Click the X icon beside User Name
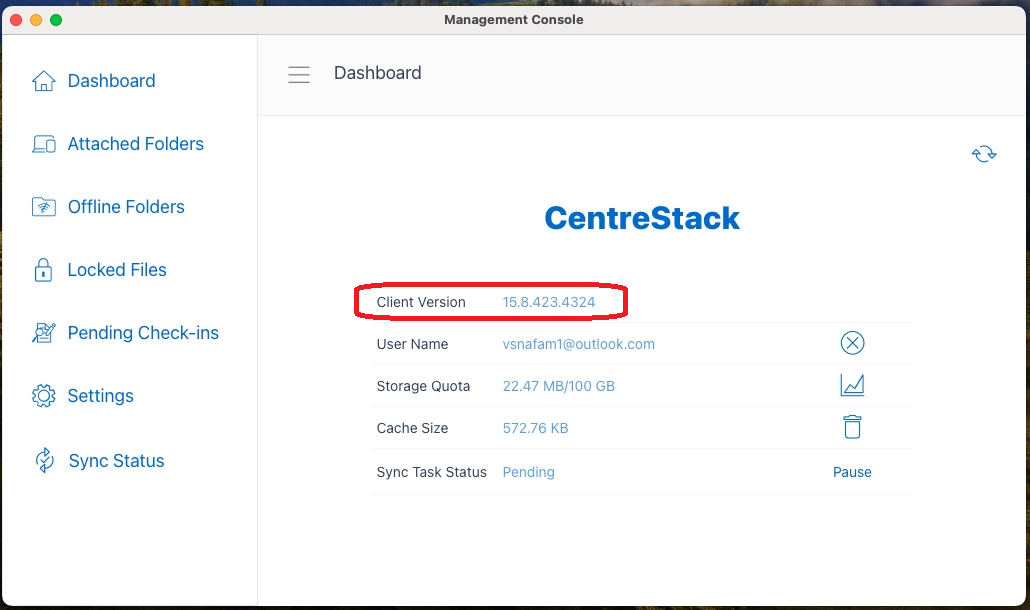Screen dimensions: 1030x610 pos(852,344)
